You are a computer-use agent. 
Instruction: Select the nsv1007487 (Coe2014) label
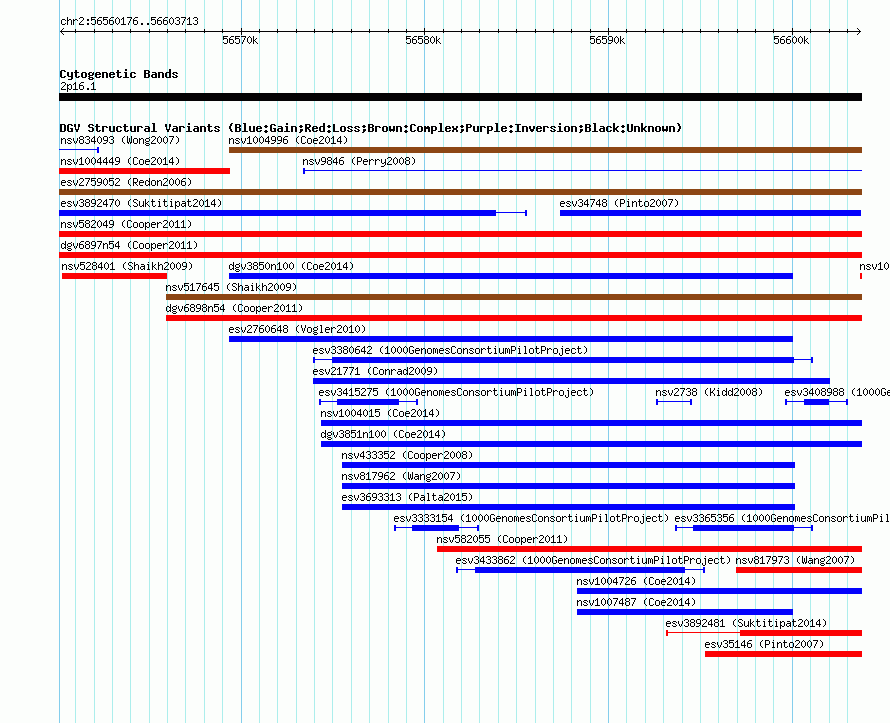[x=636, y=602]
